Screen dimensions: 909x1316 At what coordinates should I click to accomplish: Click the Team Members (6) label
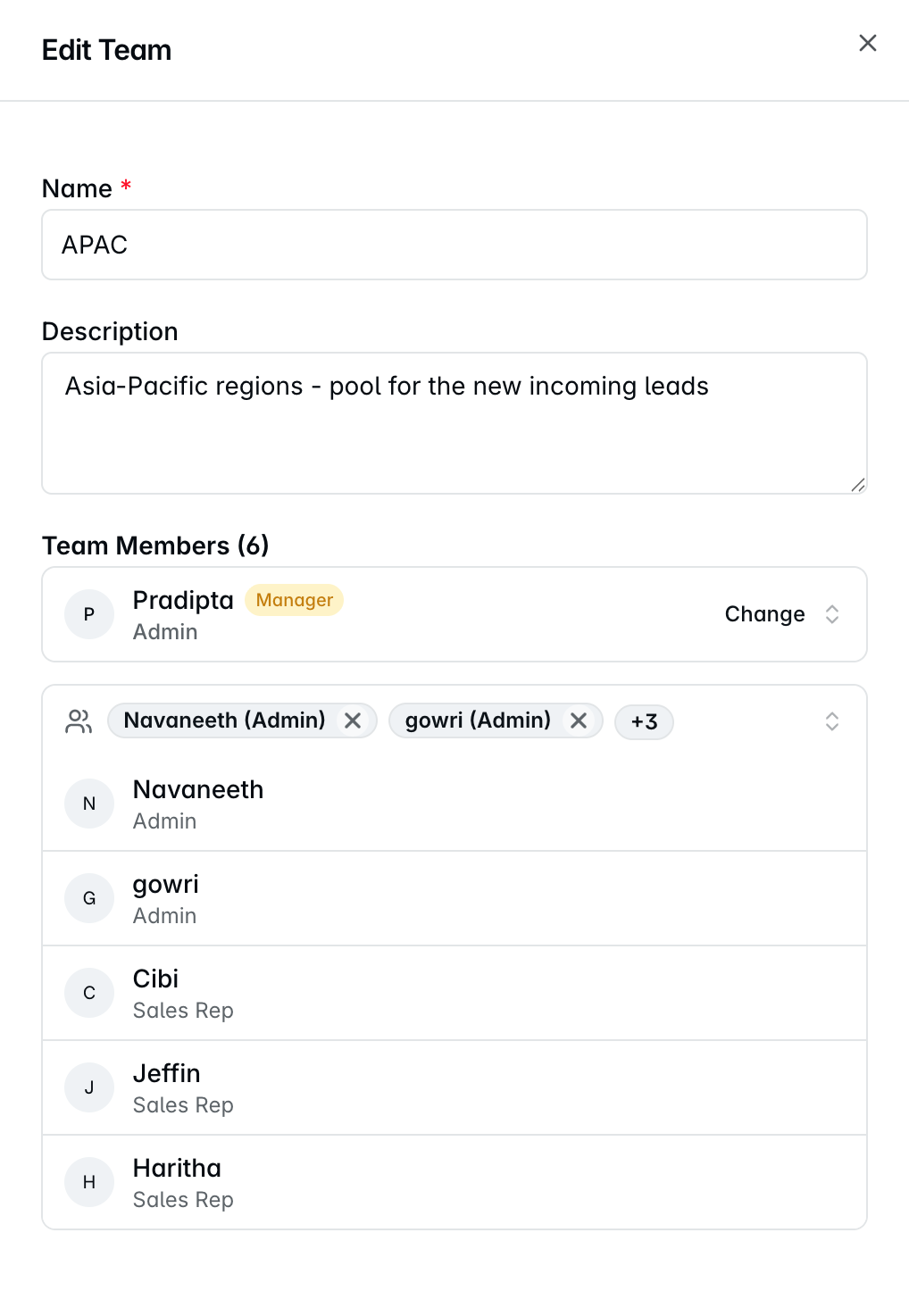click(155, 546)
